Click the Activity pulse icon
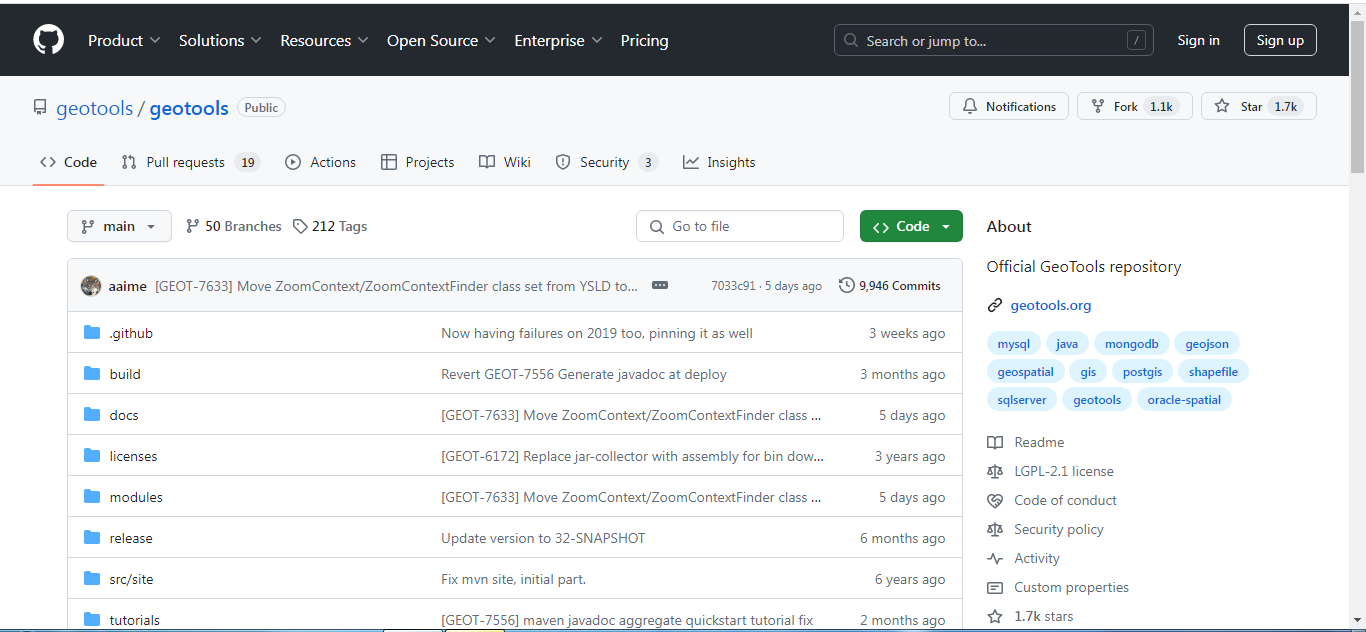 point(995,559)
